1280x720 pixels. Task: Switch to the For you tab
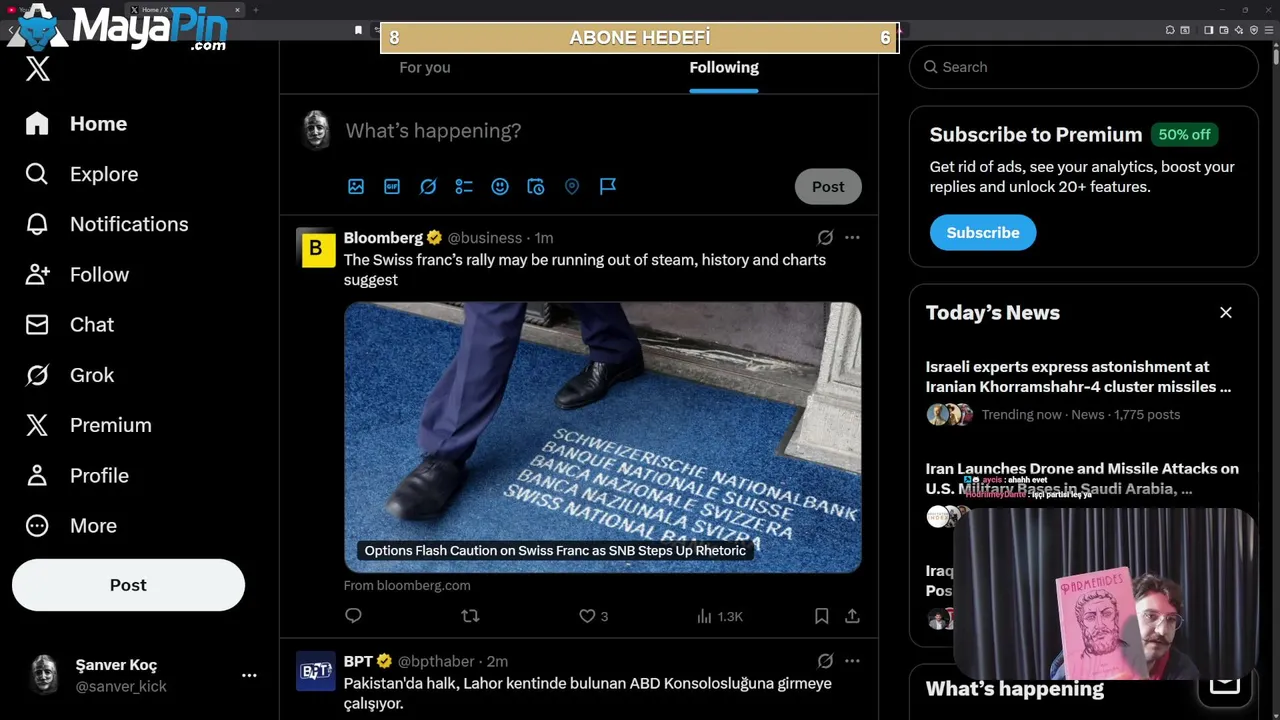click(425, 67)
